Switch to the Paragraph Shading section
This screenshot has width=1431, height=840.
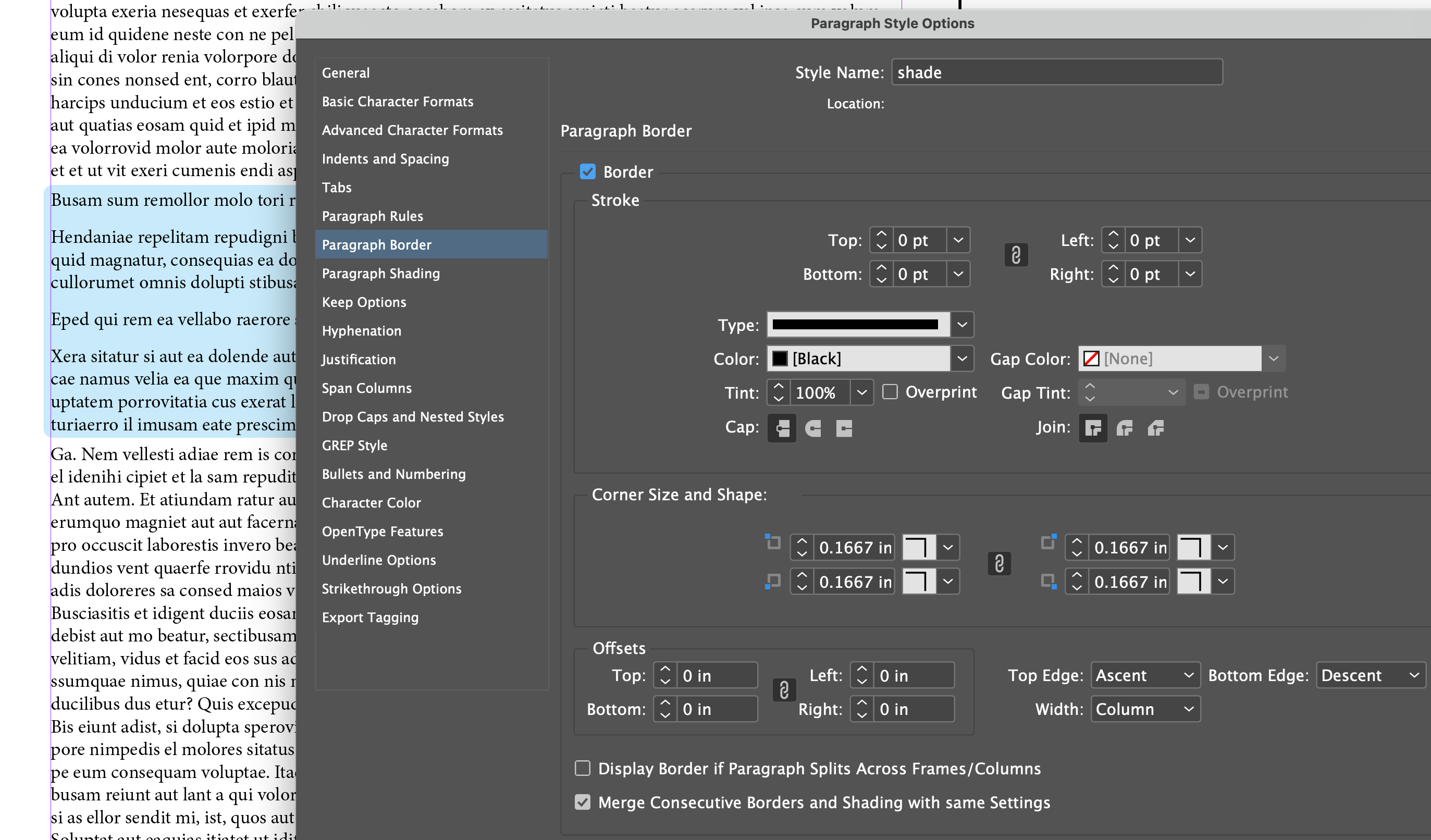pyautogui.click(x=381, y=274)
